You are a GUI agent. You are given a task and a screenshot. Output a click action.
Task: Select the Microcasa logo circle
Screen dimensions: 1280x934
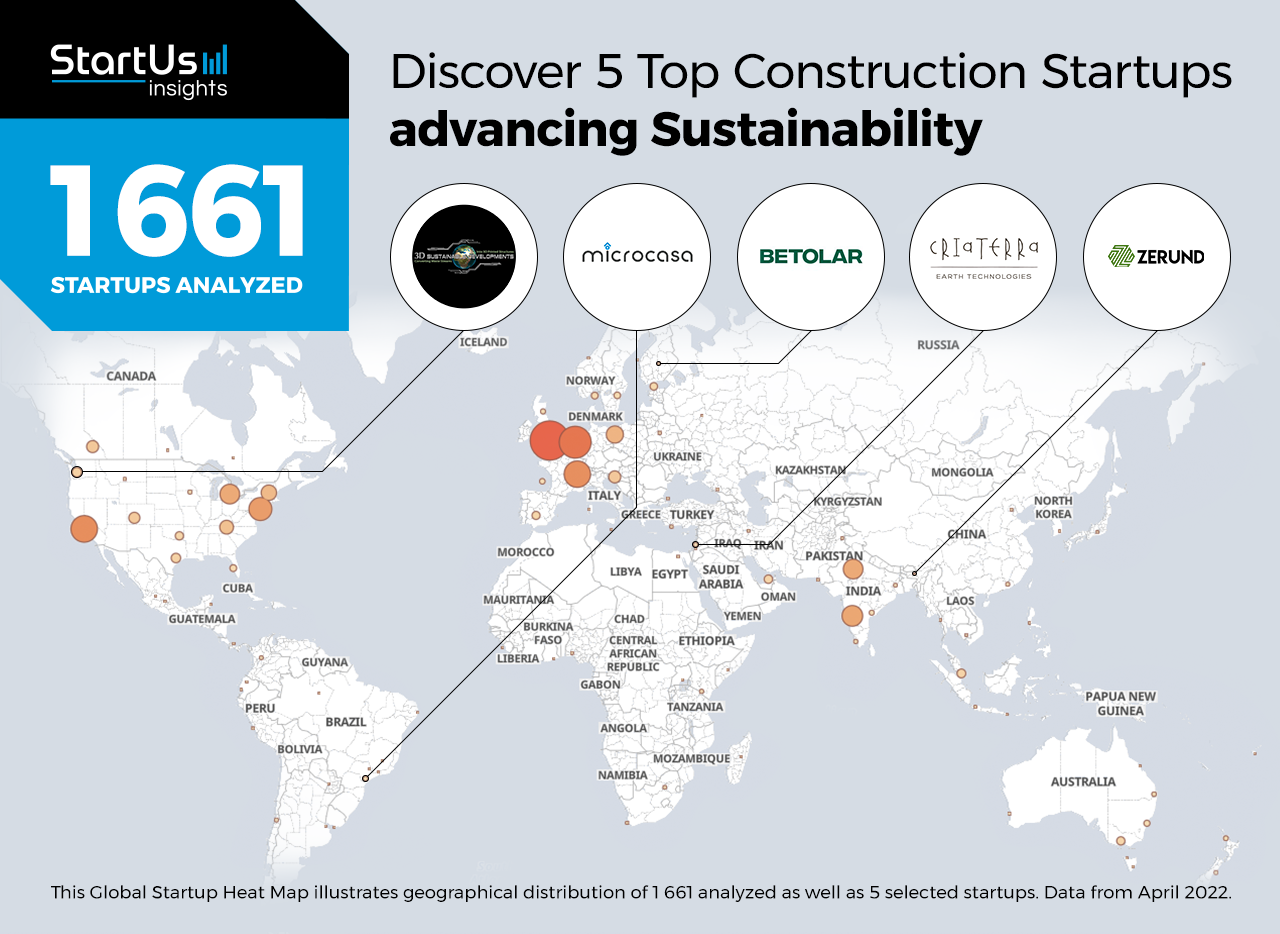point(637,256)
